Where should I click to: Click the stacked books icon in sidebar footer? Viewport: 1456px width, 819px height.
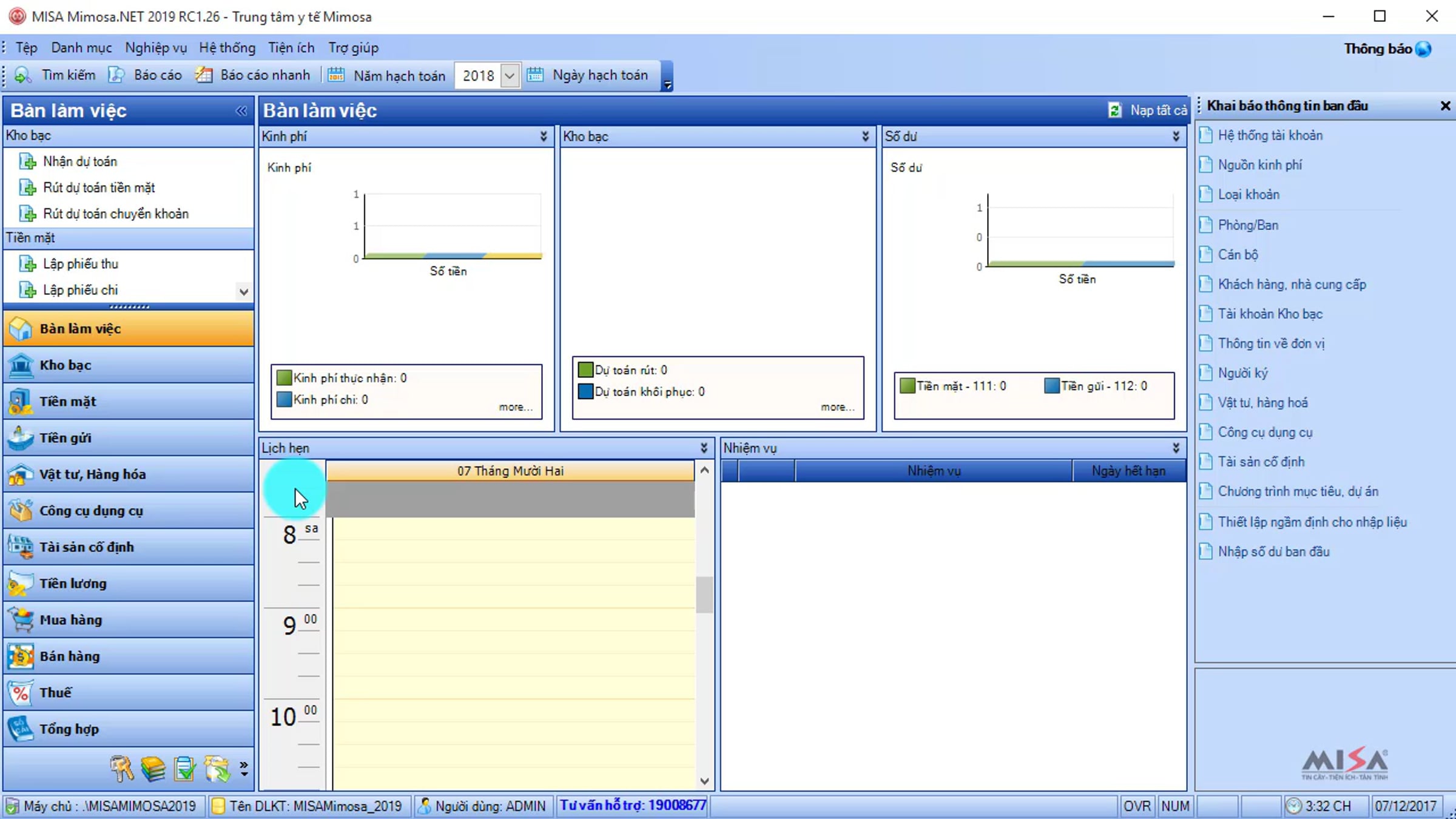click(153, 769)
